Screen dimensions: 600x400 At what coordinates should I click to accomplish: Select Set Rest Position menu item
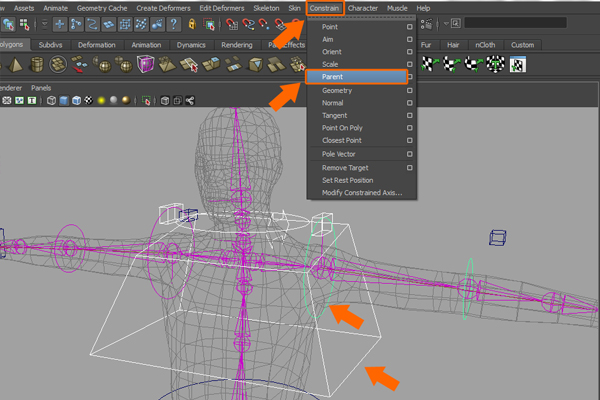[347, 180]
